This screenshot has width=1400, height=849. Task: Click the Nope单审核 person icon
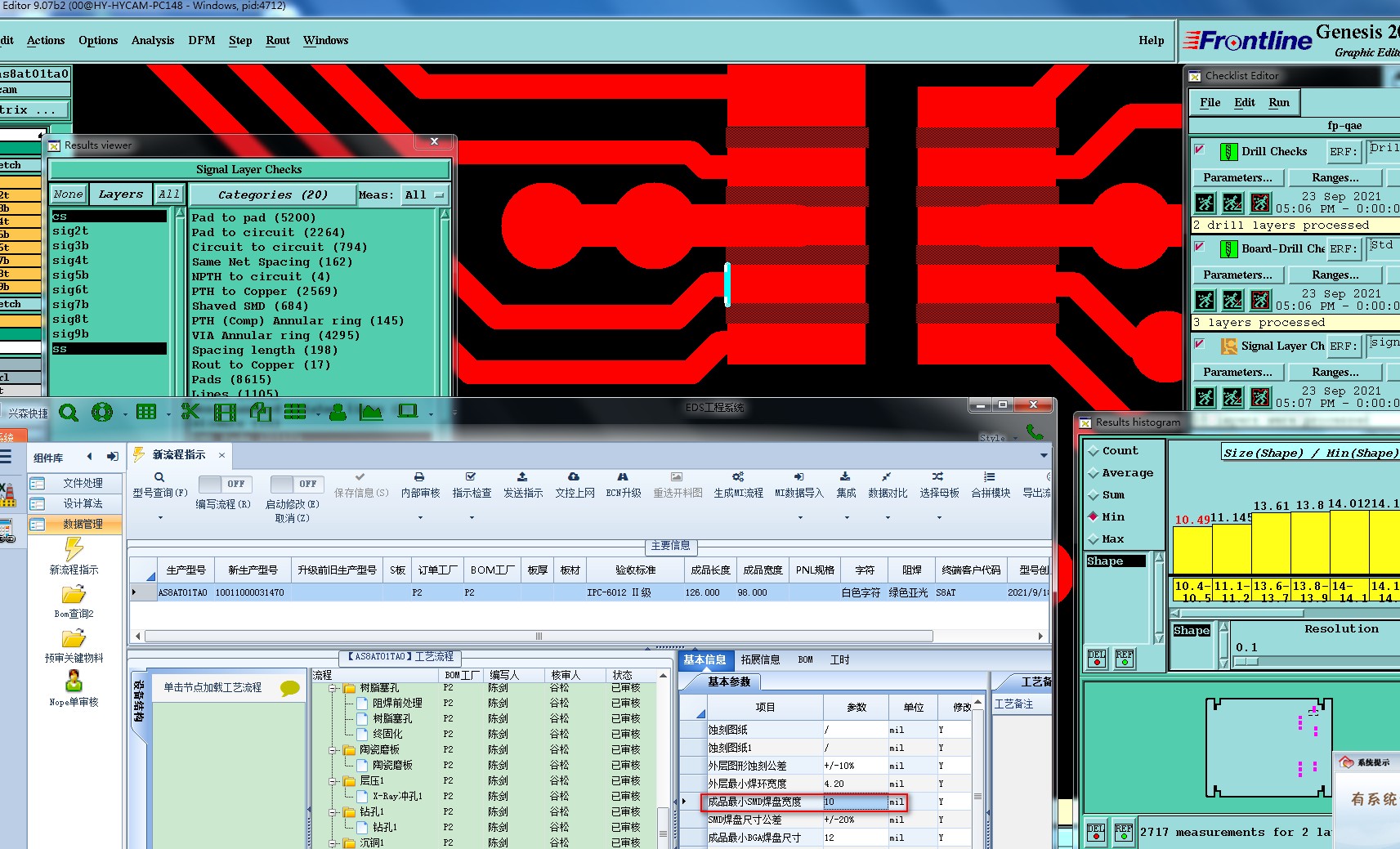[74, 681]
